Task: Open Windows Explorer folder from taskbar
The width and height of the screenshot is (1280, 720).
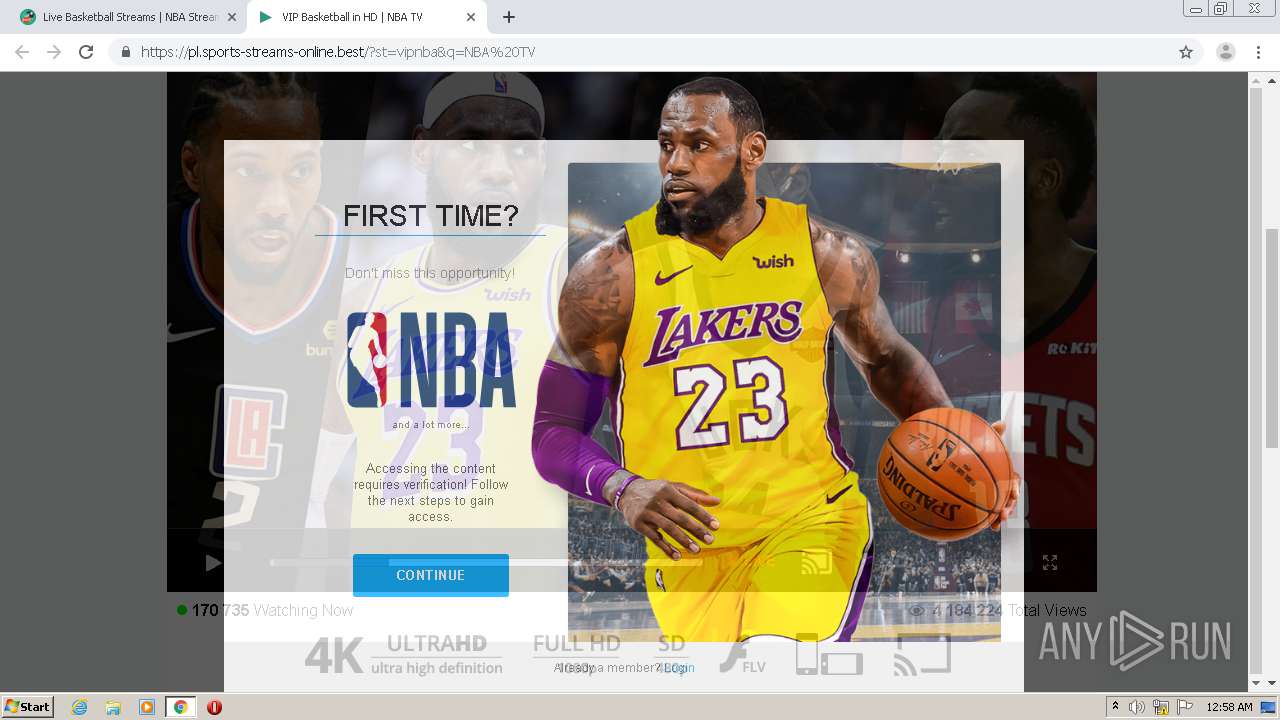Action: 113,707
